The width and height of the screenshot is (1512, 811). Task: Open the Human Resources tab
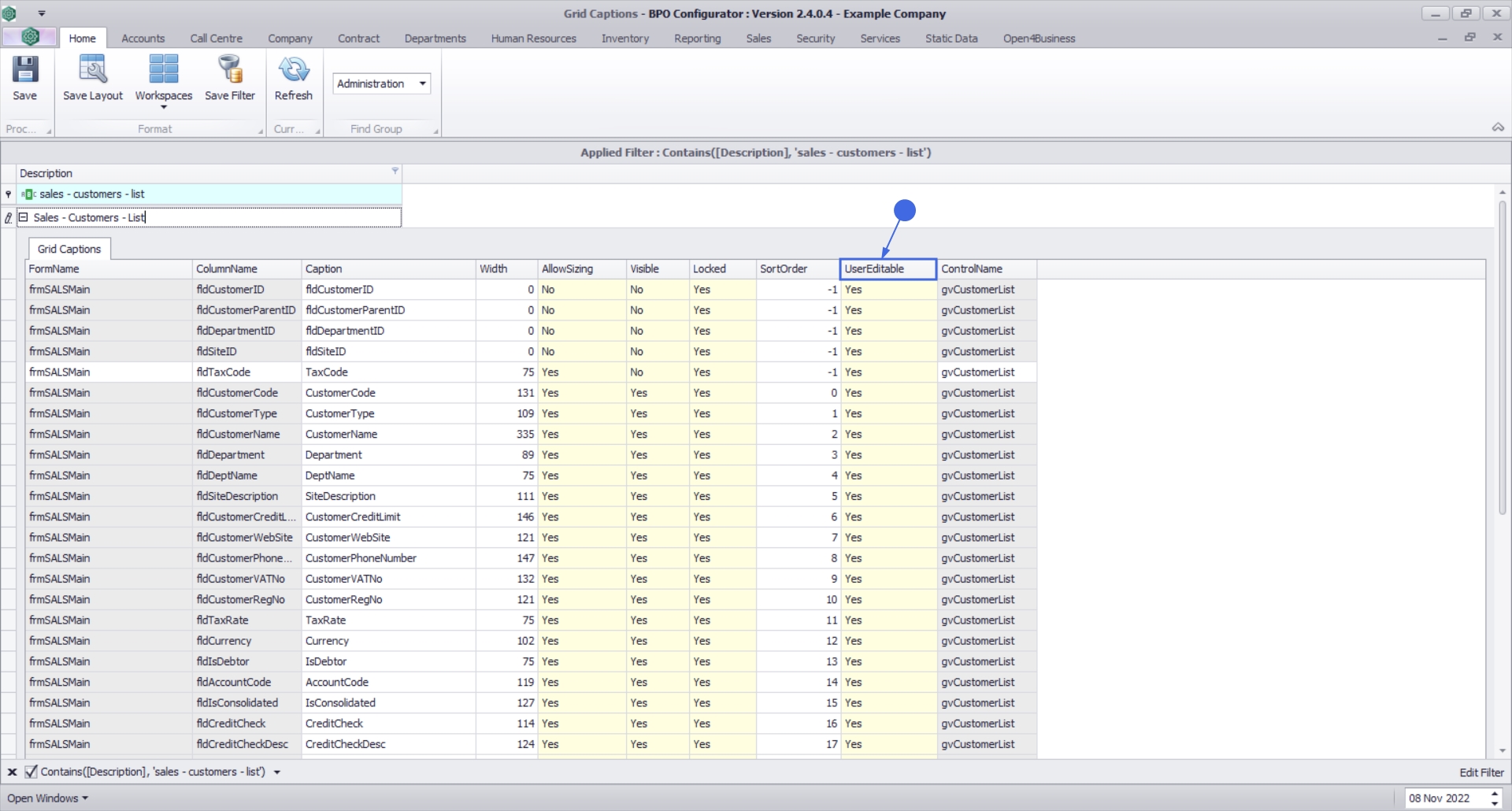pyautogui.click(x=533, y=39)
